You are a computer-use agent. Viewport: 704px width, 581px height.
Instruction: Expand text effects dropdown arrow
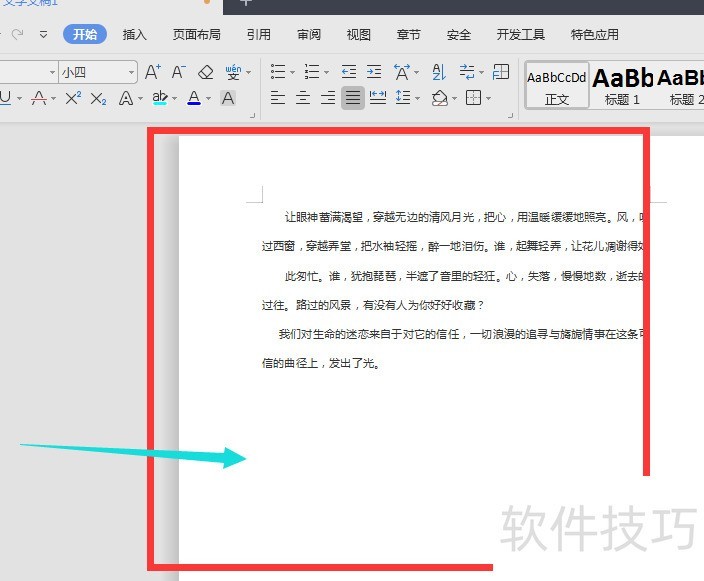point(141,98)
